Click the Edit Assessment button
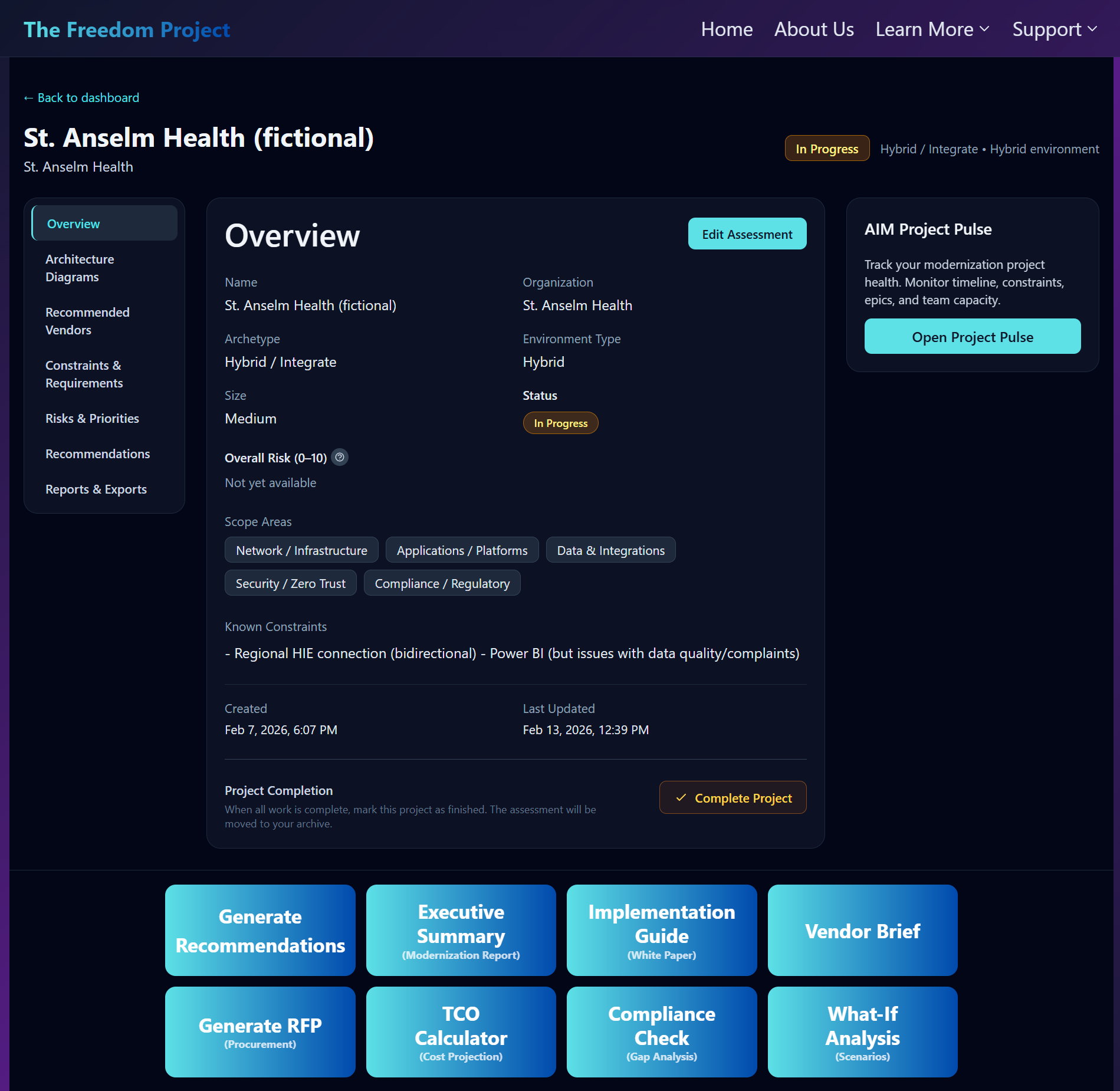 click(x=747, y=234)
